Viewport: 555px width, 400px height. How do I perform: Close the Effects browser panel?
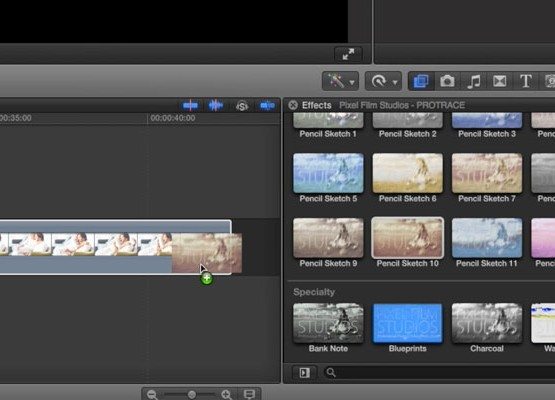point(293,105)
